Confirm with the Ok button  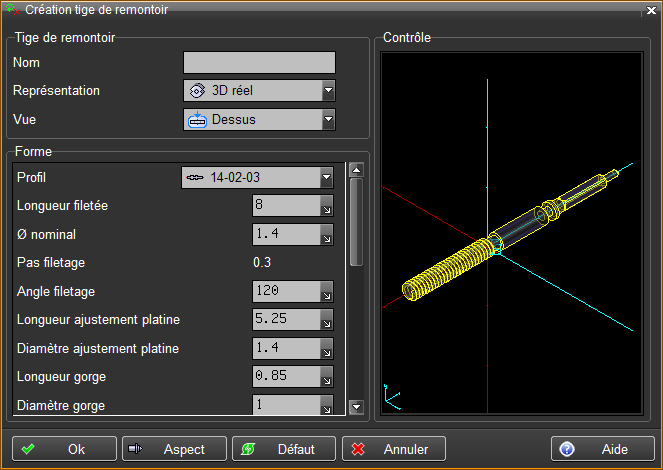coord(64,449)
